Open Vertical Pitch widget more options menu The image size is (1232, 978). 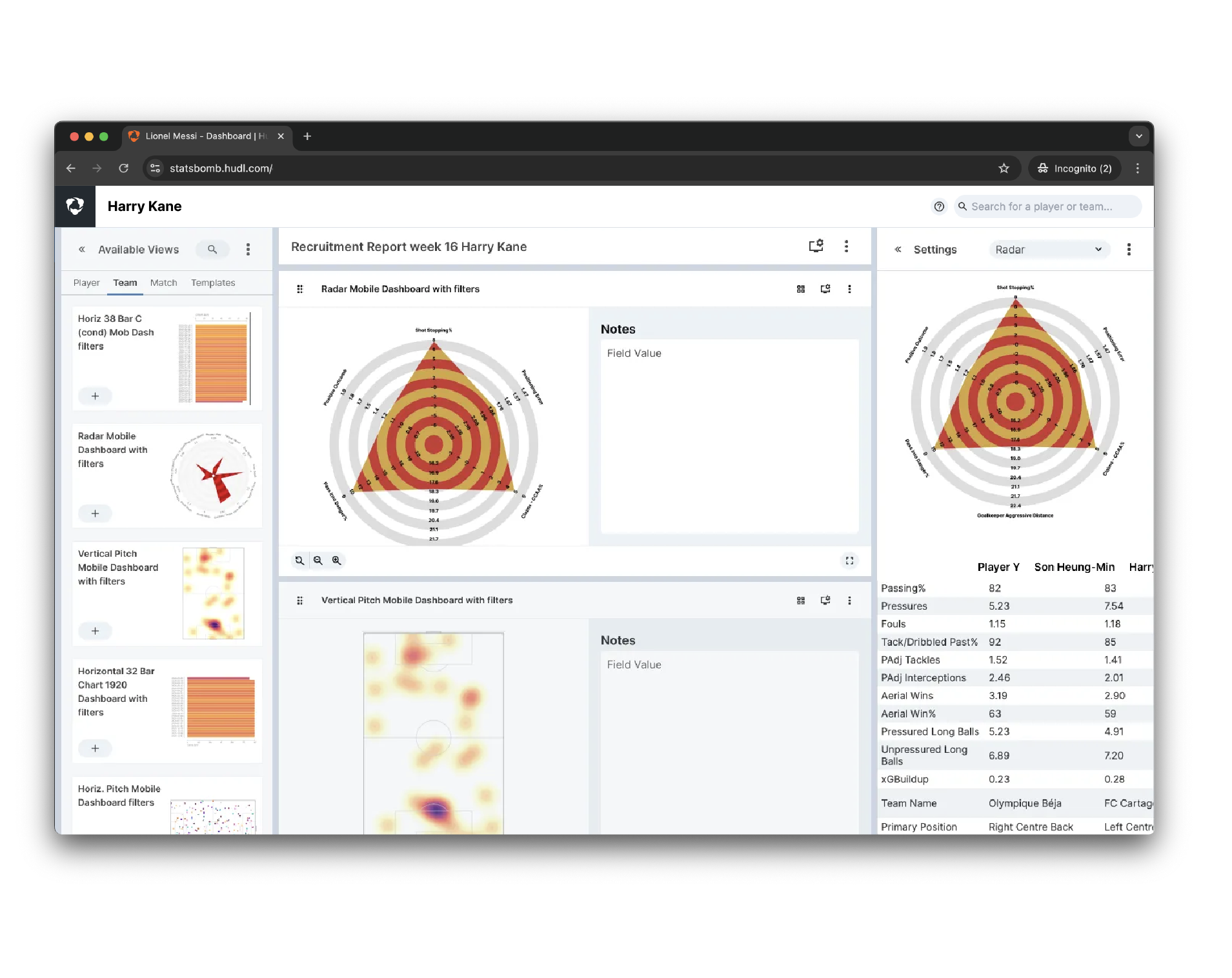[849, 601]
